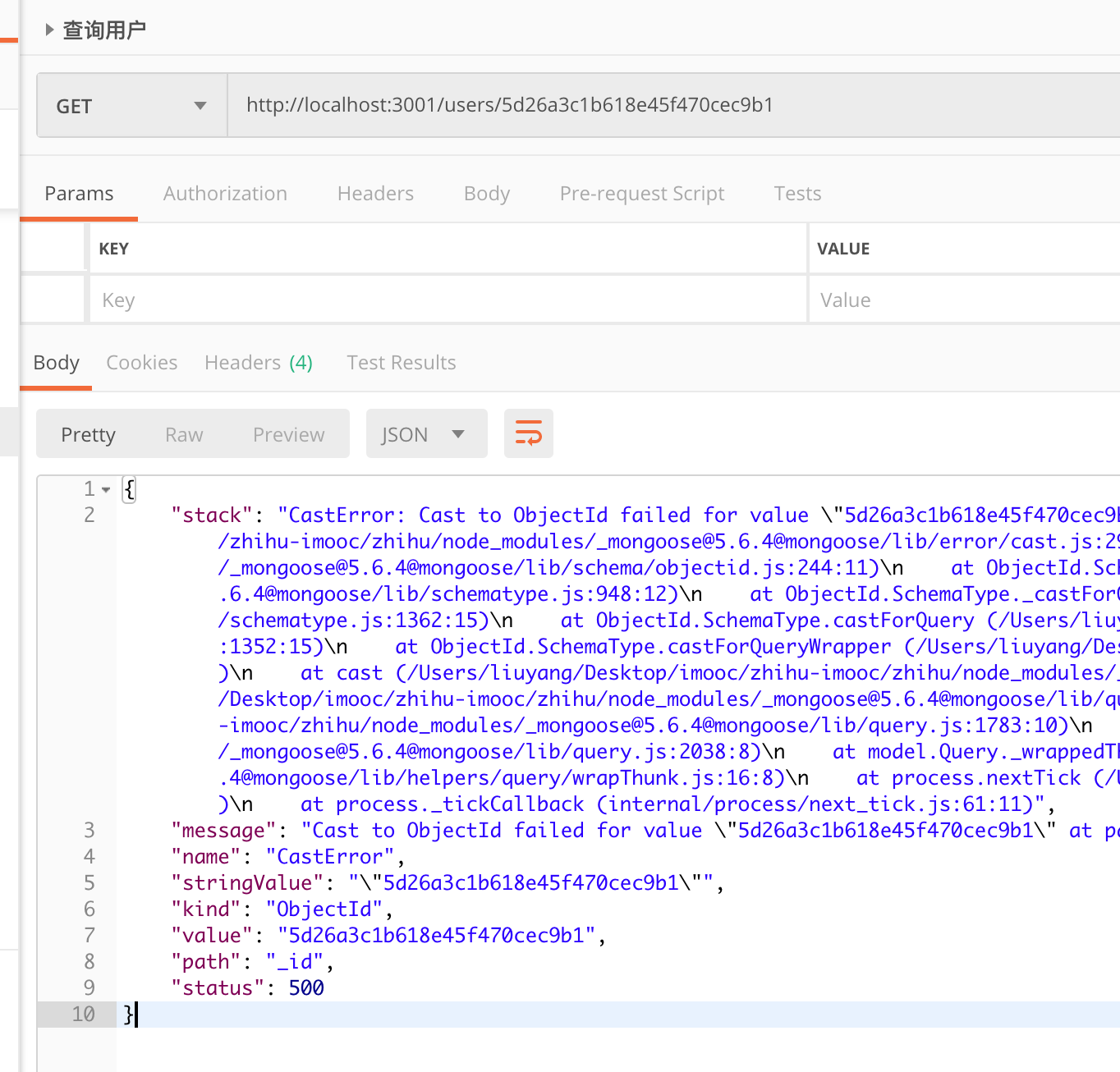Click the KEY column header

[114, 249]
